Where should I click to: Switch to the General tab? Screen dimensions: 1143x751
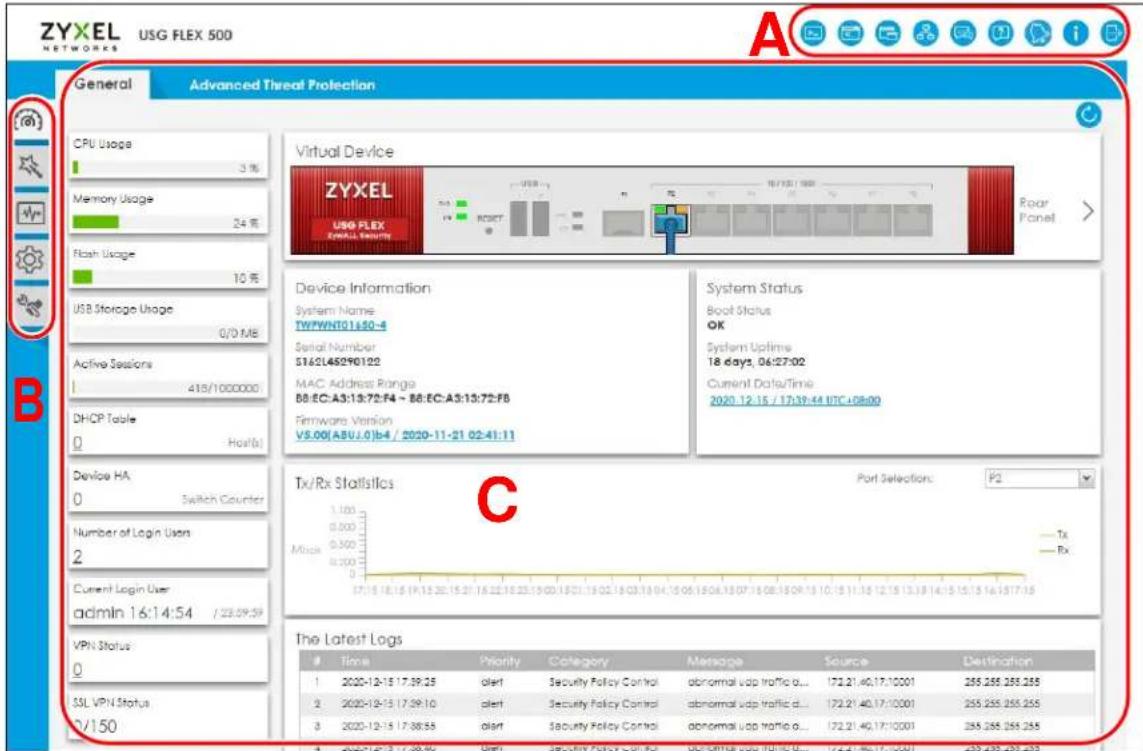103,84
